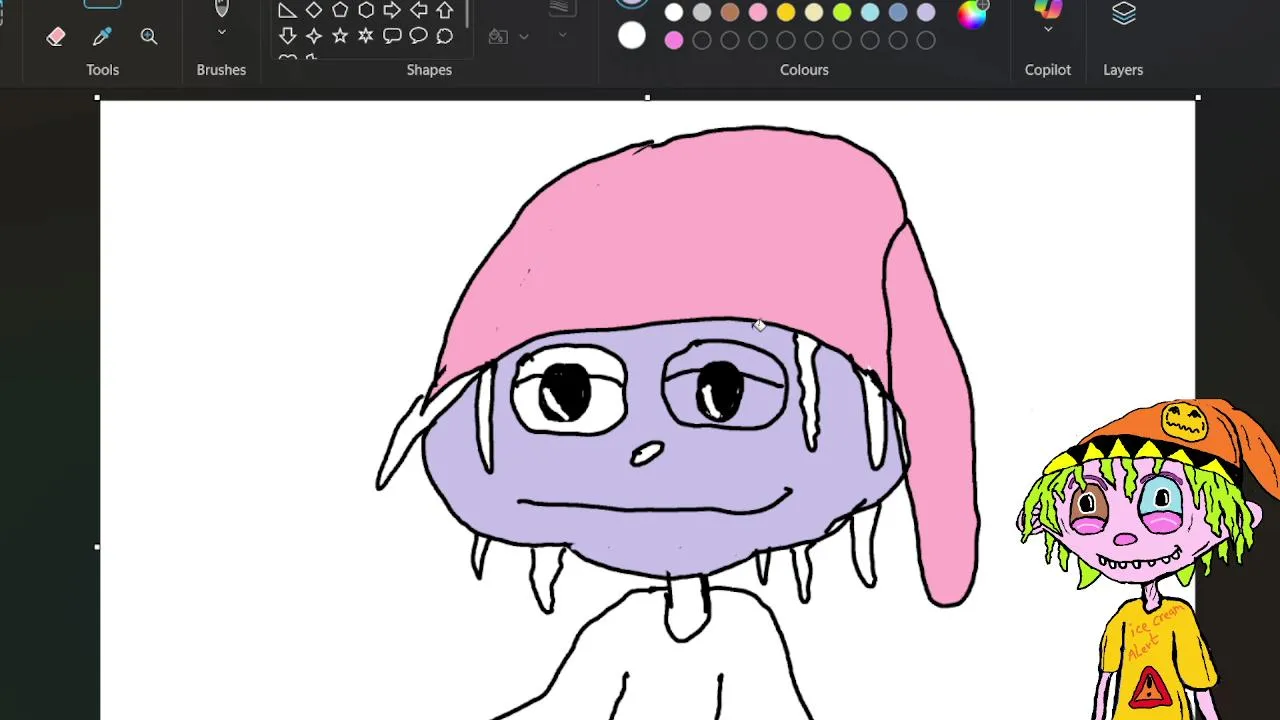Screen dimensions: 1280x720
Task: Pick the cloud callout shape
Action: pyautogui.click(x=445, y=36)
